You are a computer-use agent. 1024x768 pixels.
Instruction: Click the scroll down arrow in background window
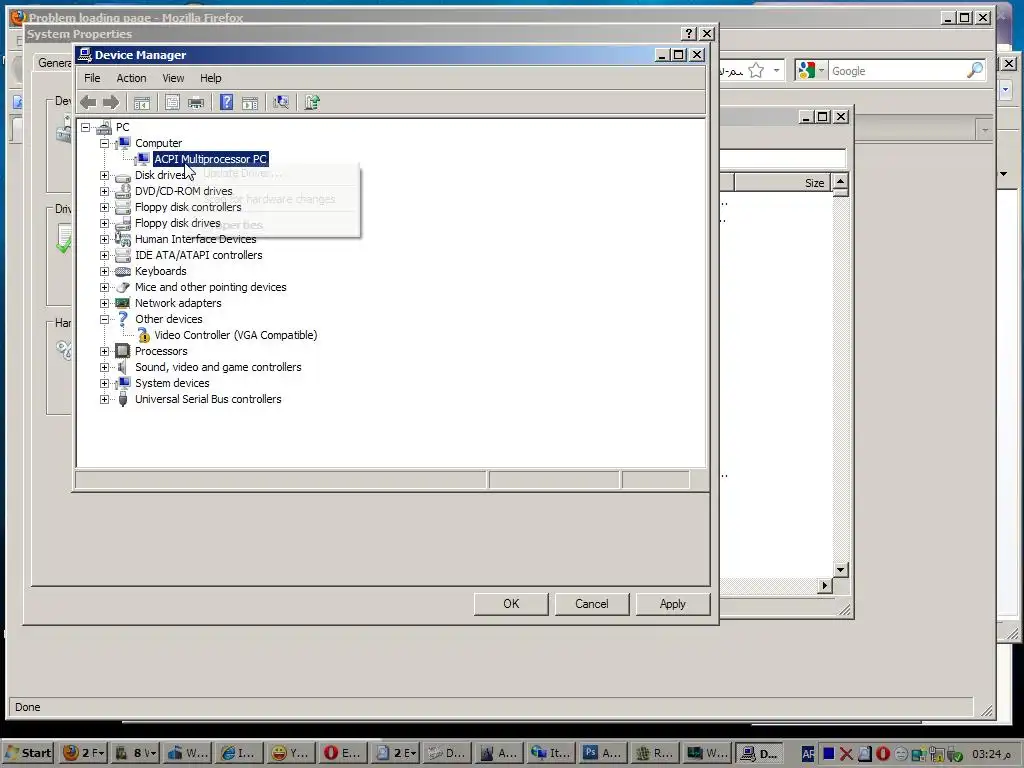point(840,569)
